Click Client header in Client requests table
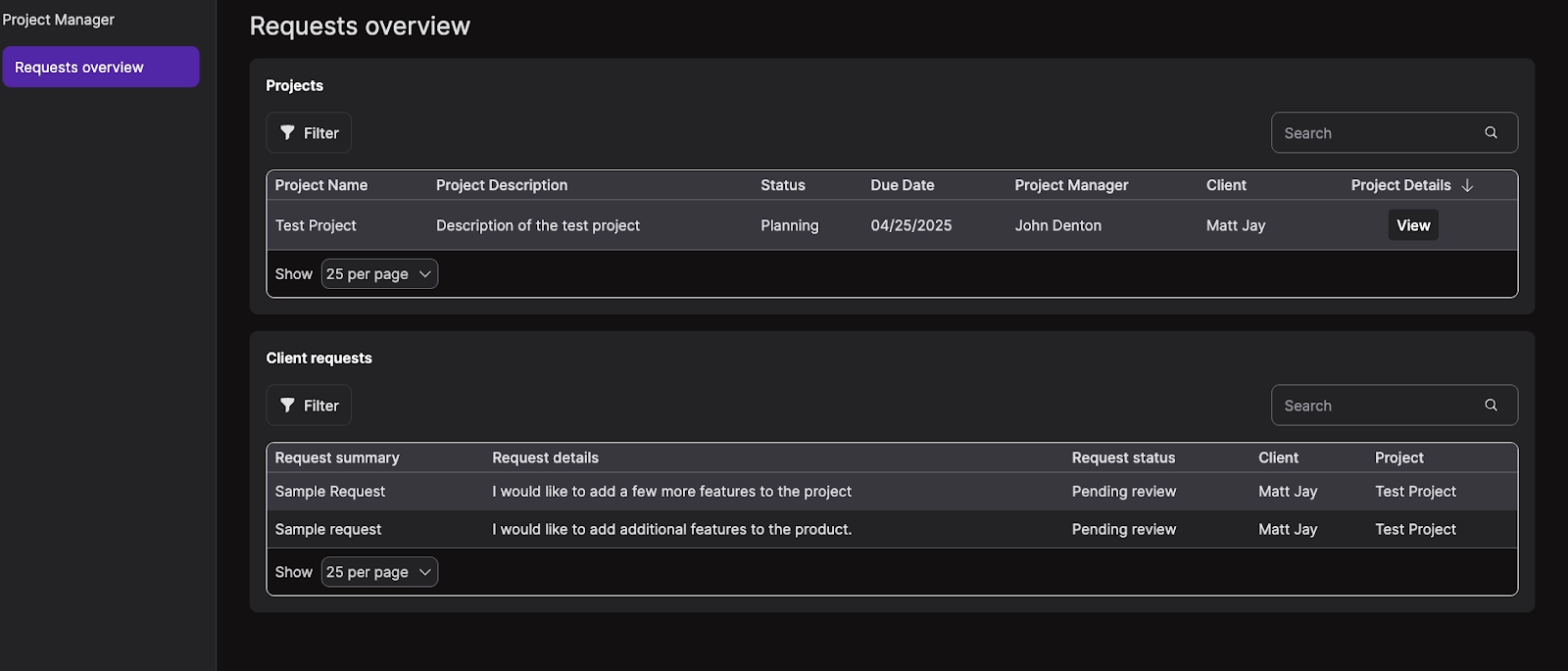Screen dimensions: 1568x671 [1278, 457]
